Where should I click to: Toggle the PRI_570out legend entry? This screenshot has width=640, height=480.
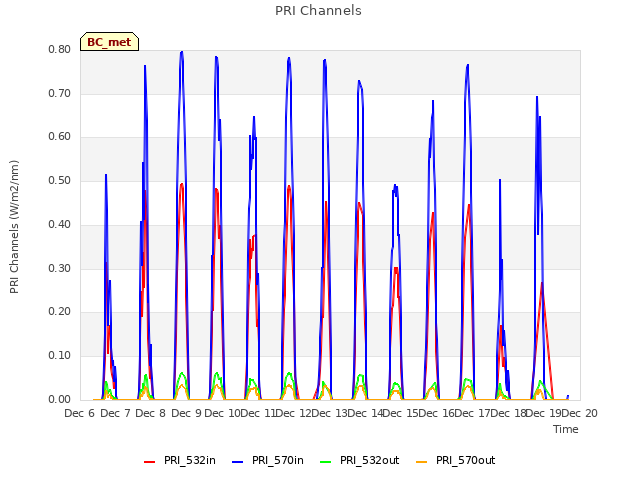point(456,460)
